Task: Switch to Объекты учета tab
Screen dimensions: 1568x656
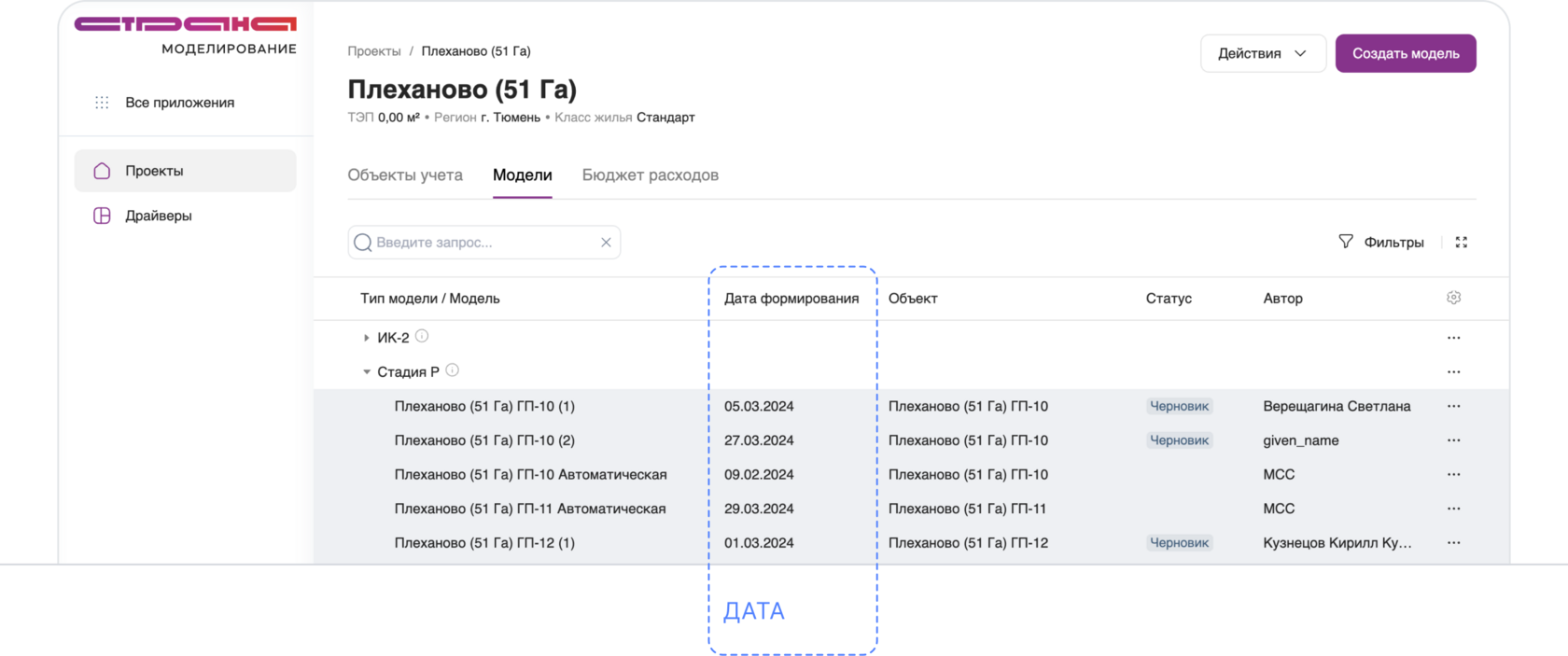Action: click(405, 175)
